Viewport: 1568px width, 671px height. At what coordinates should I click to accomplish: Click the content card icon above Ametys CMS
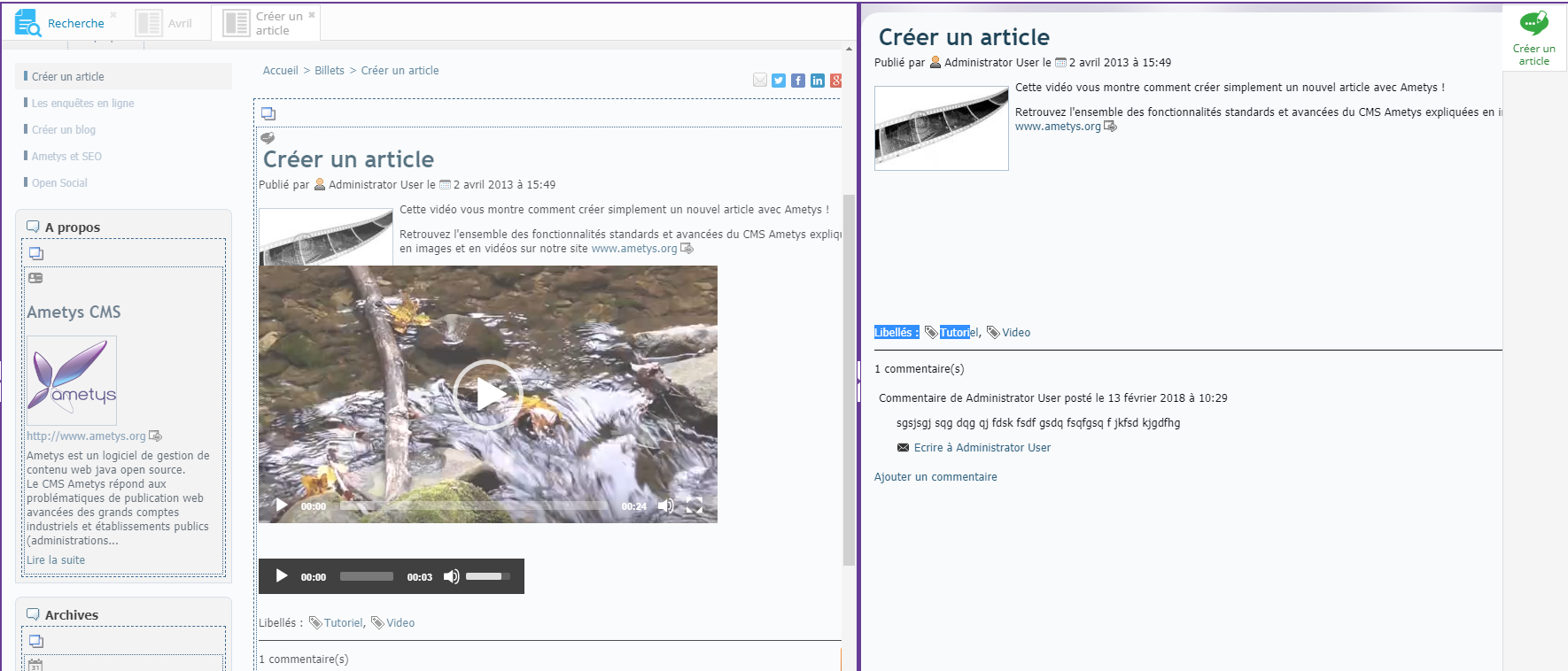coord(35,278)
